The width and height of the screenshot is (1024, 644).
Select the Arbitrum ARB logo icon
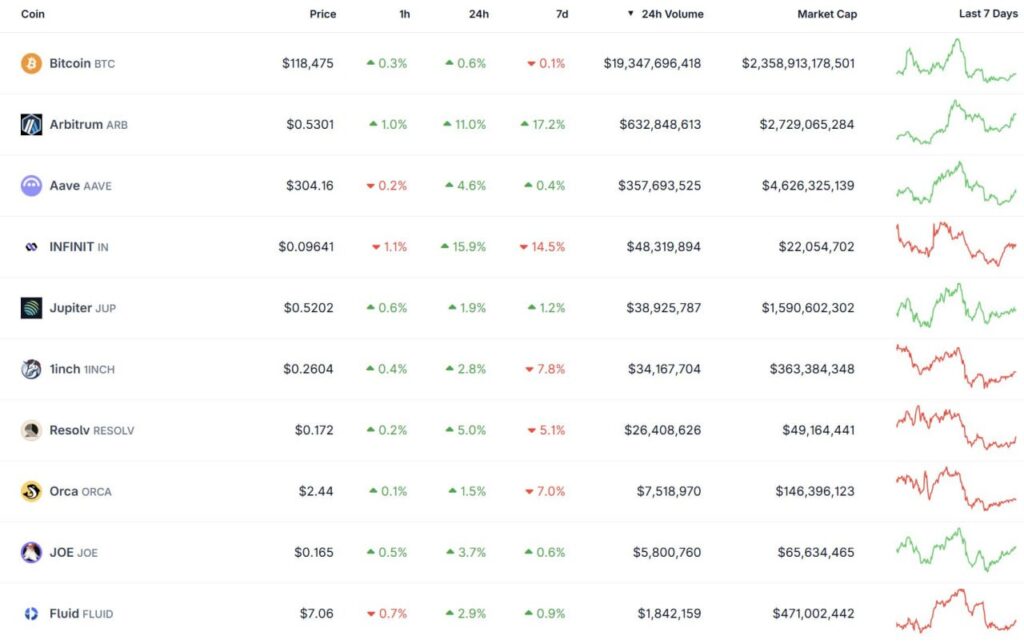pyautogui.click(x=31, y=124)
